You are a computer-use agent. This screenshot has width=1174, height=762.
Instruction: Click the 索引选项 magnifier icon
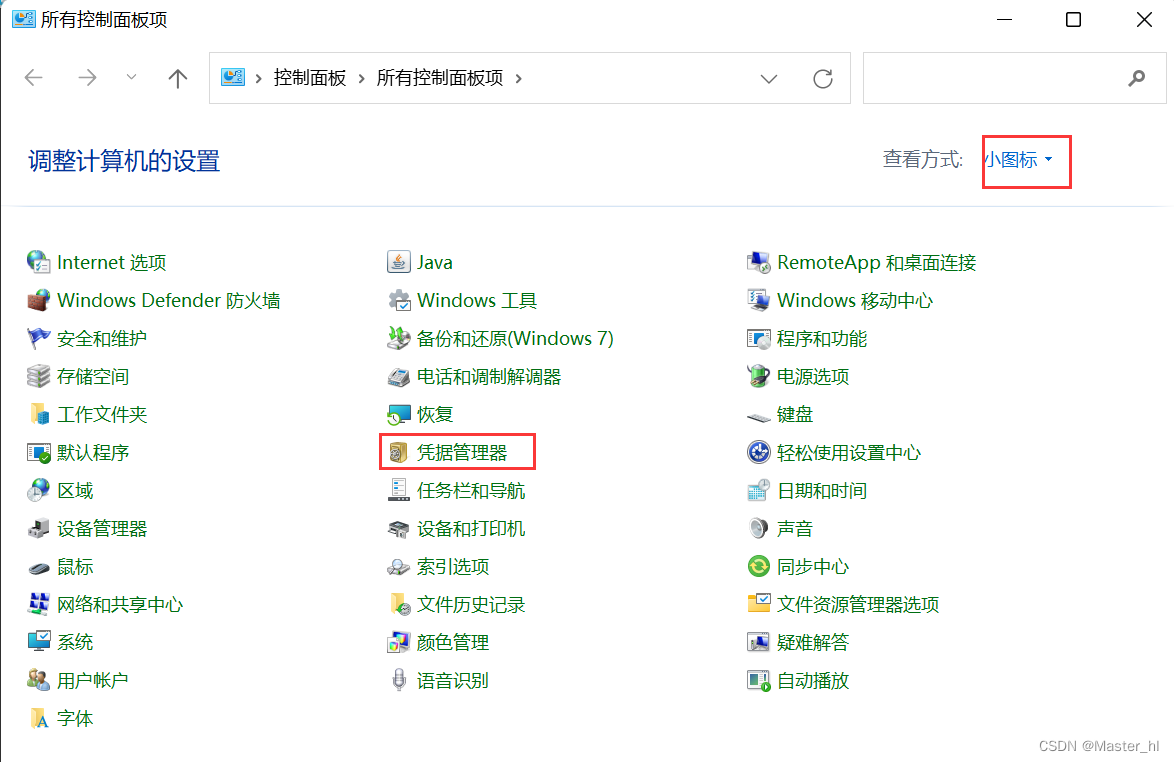[398, 567]
